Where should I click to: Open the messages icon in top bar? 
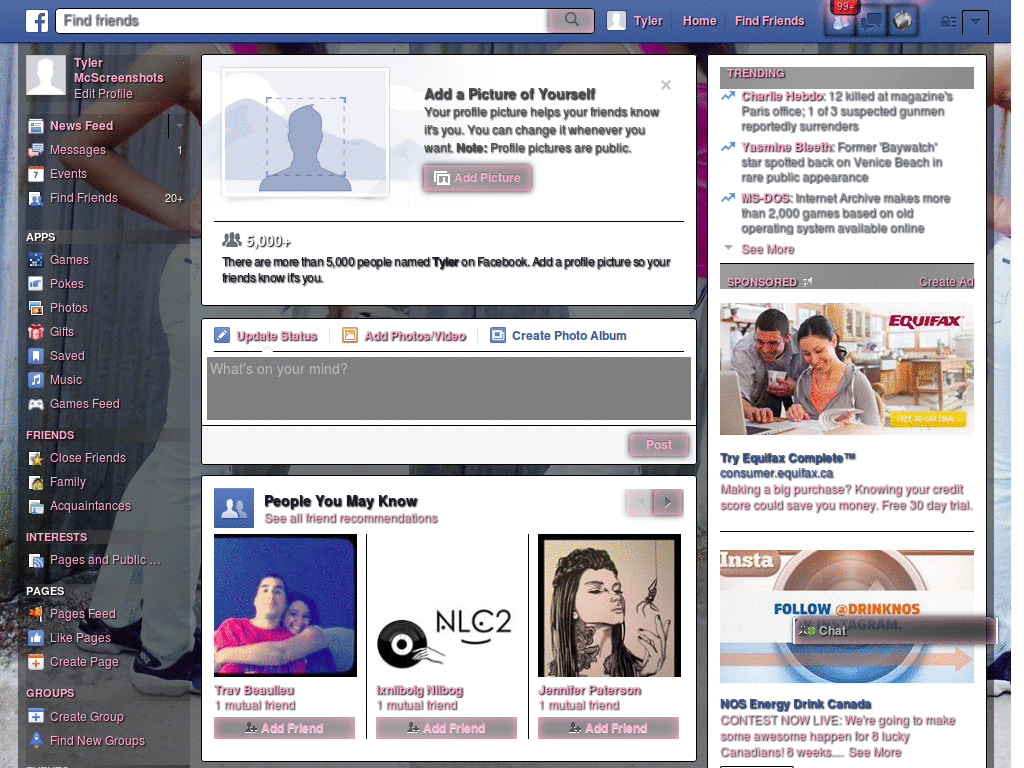(x=872, y=22)
